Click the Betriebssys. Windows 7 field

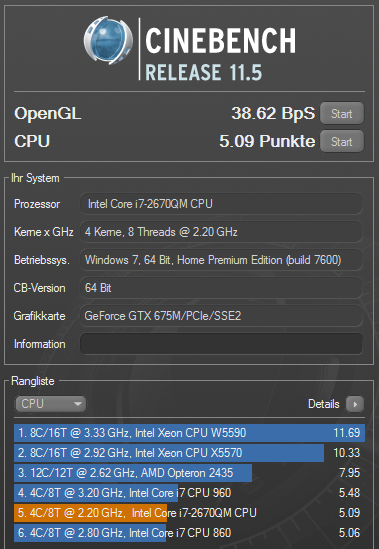pos(221,260)
